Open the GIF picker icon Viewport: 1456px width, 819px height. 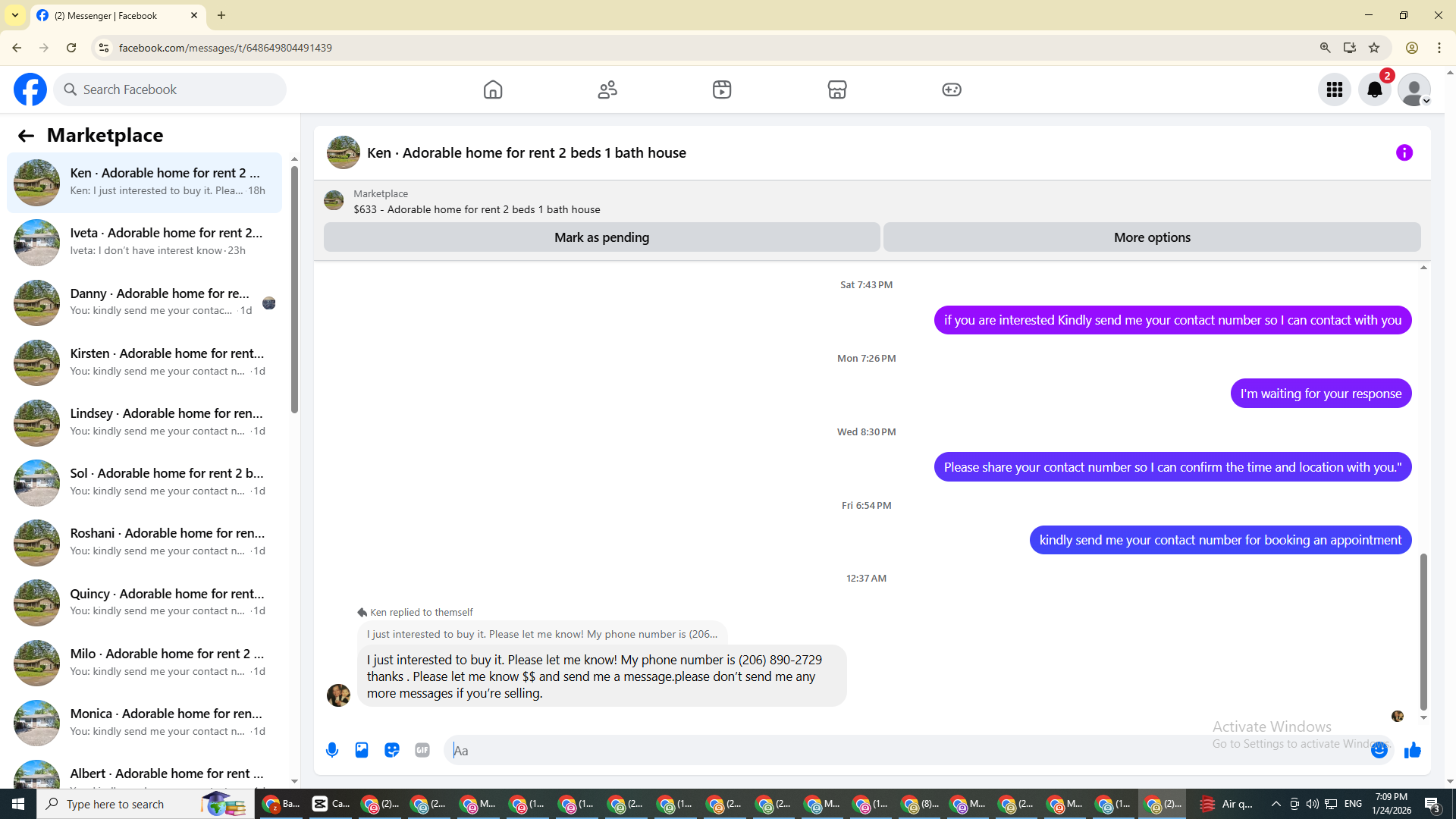422,750
